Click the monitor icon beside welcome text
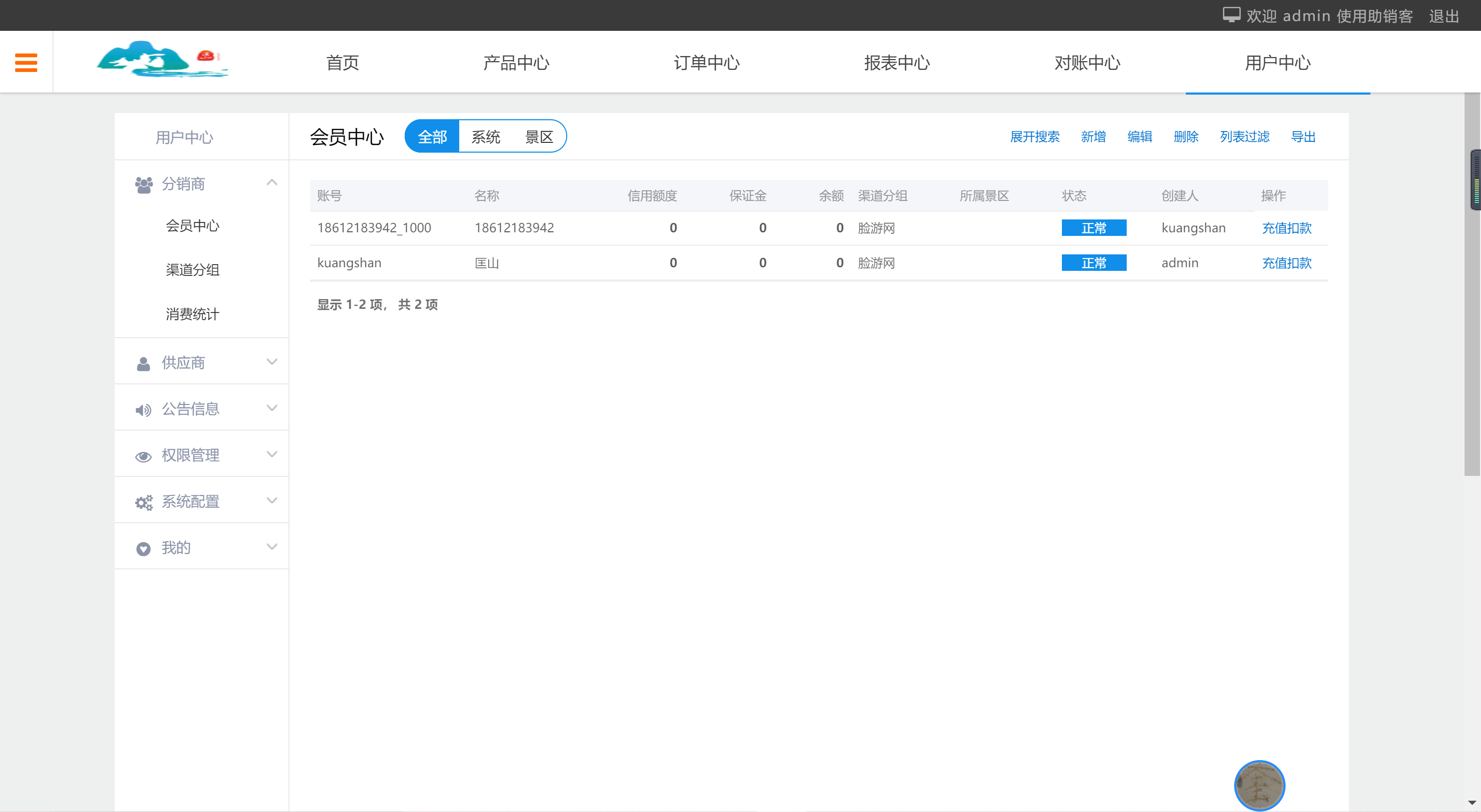Screen dimensions: 1481x812 tap(1231, 15)
